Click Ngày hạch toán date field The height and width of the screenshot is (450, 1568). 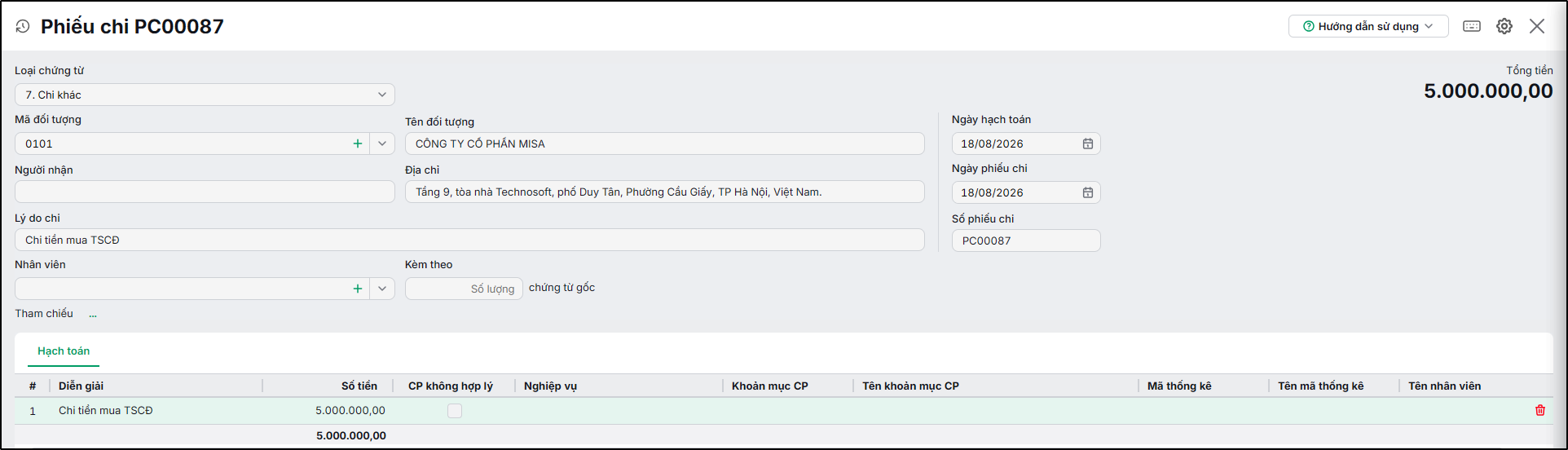(1026, 143)
